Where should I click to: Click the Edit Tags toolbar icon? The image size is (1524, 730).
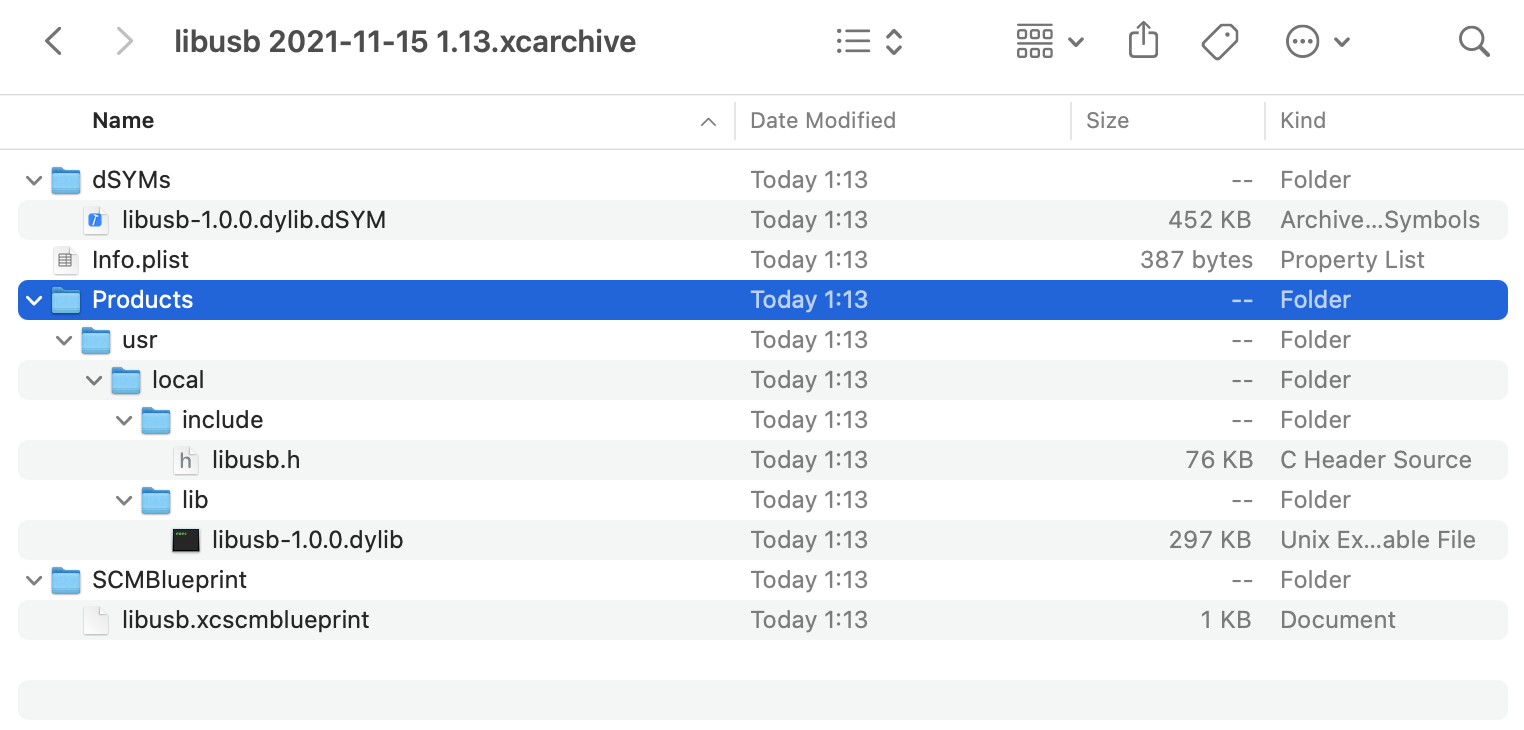click(1220, 41)
